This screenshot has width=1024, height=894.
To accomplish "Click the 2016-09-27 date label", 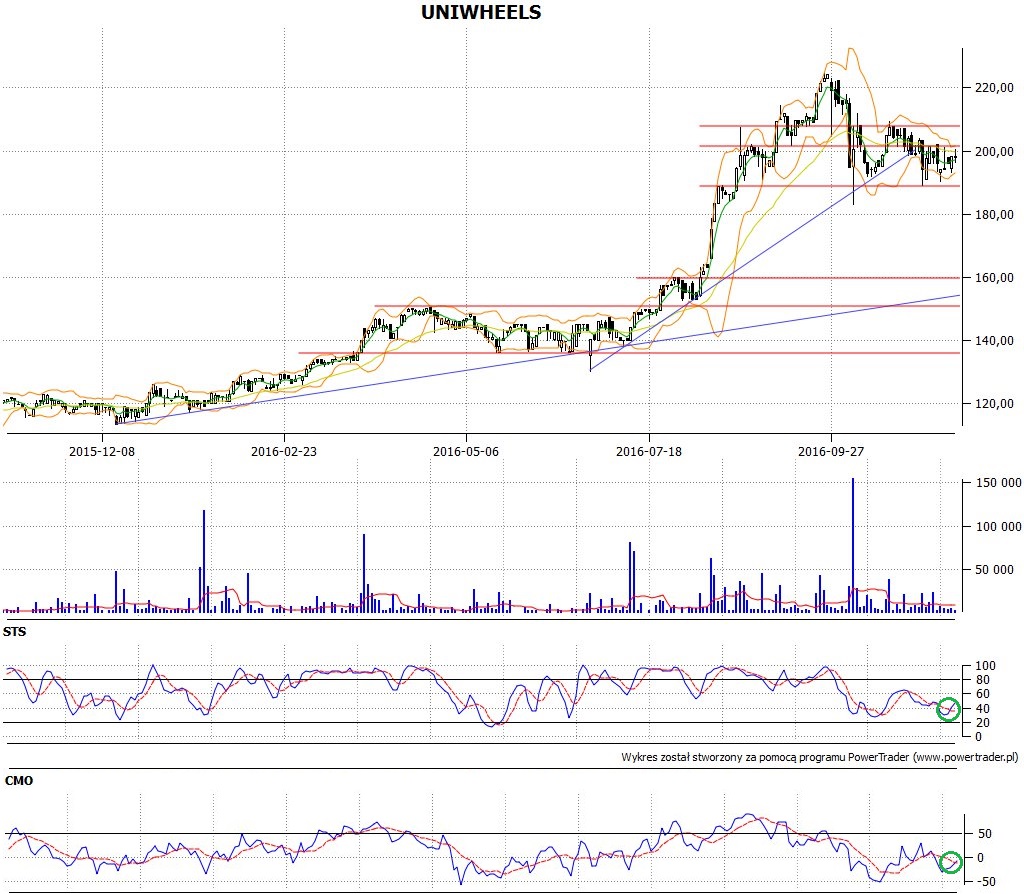I will [831, 451].
